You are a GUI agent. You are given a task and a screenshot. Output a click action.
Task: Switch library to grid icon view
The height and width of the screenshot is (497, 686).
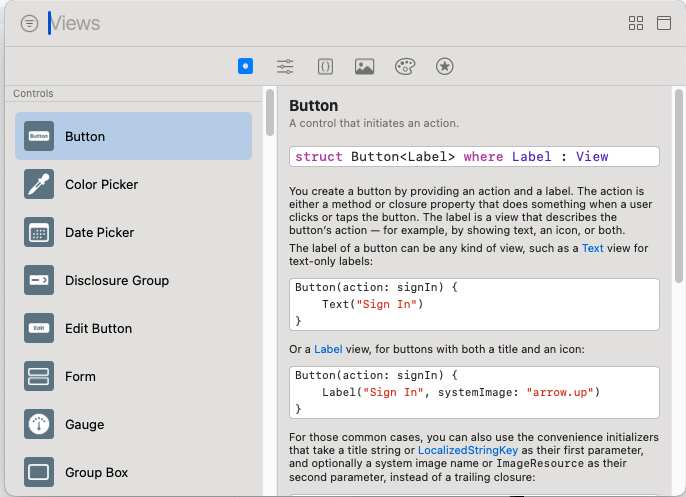click(x=636, y=23)
